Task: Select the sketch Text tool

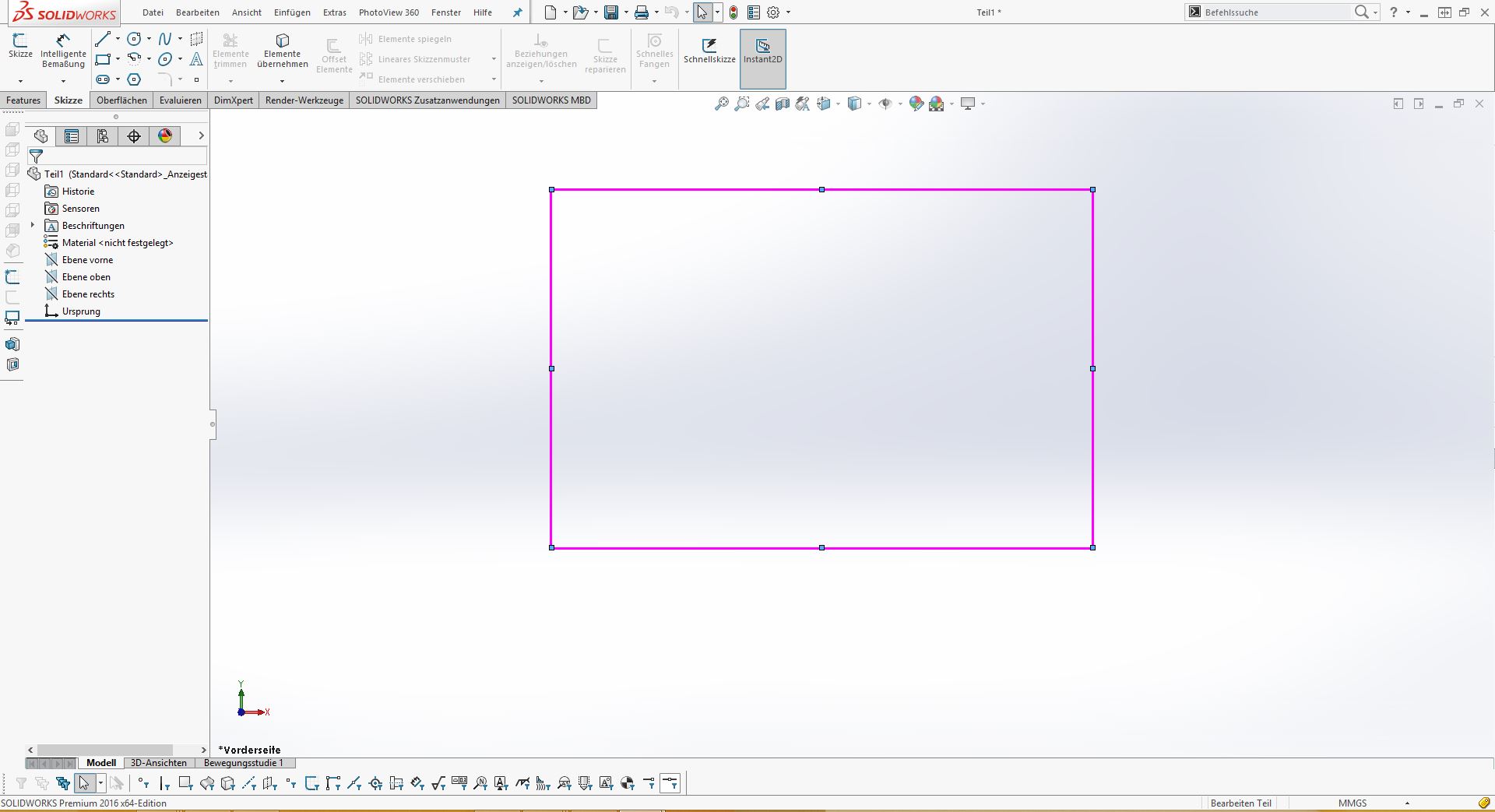Action: click(196, 59)
